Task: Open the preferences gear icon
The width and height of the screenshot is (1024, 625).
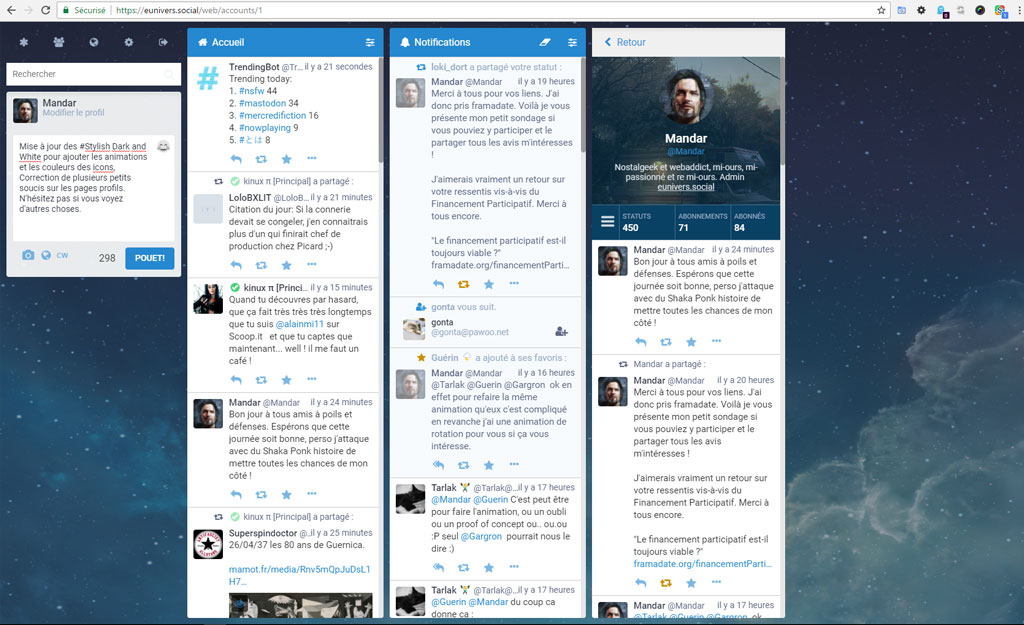Action: (127, 42)
